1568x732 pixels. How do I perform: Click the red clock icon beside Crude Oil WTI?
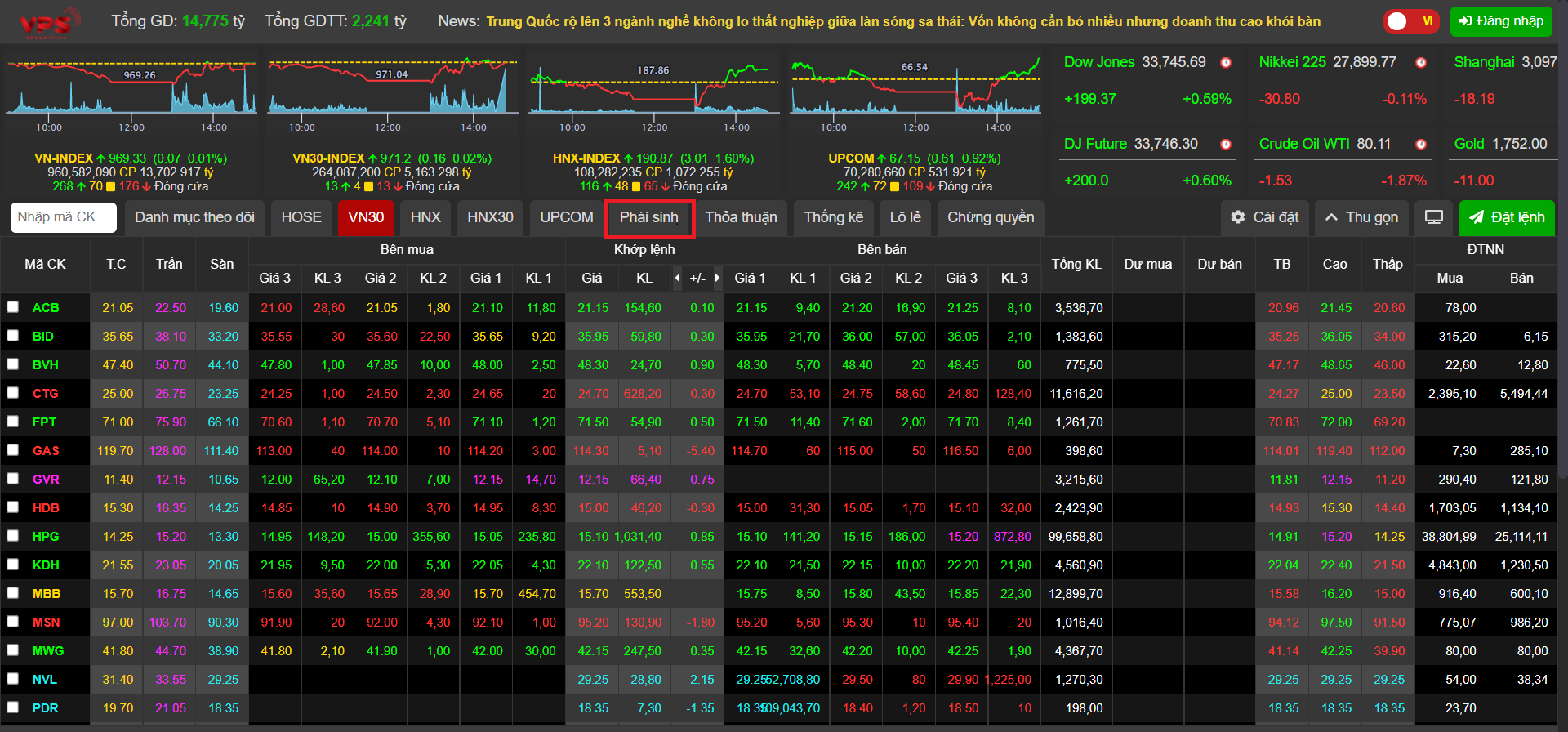1421,145
